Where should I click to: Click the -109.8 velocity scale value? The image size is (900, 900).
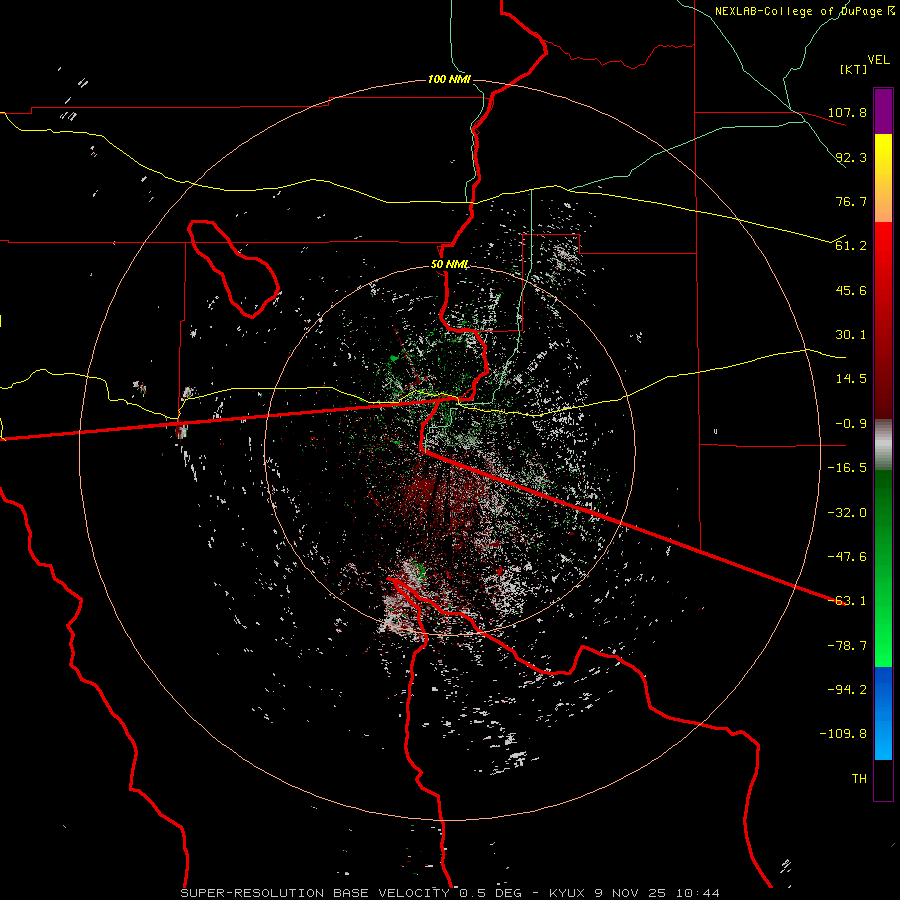point(843,734)
